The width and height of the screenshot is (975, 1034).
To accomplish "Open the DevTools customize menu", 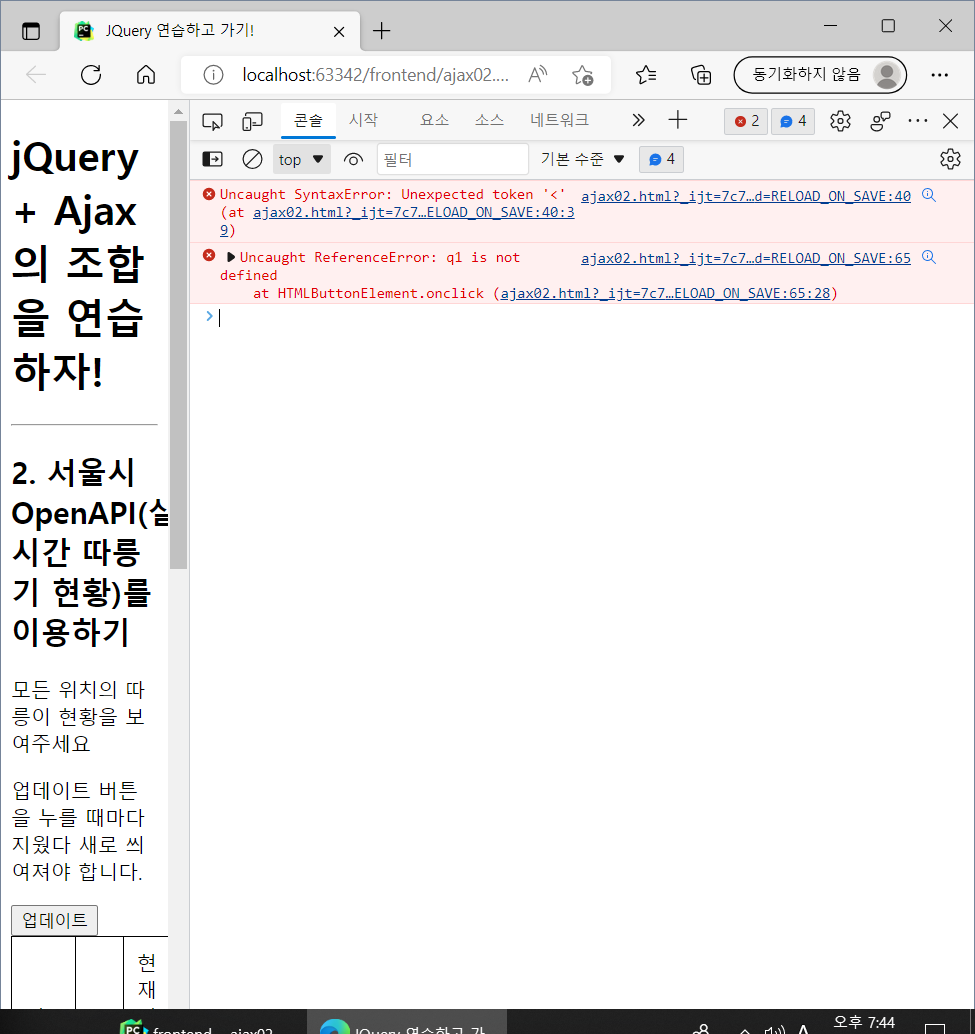I will tap(918, 121).
